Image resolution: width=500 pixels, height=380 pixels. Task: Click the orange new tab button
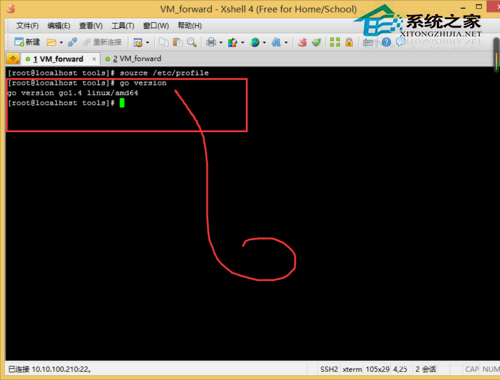[x=13, y=59]
